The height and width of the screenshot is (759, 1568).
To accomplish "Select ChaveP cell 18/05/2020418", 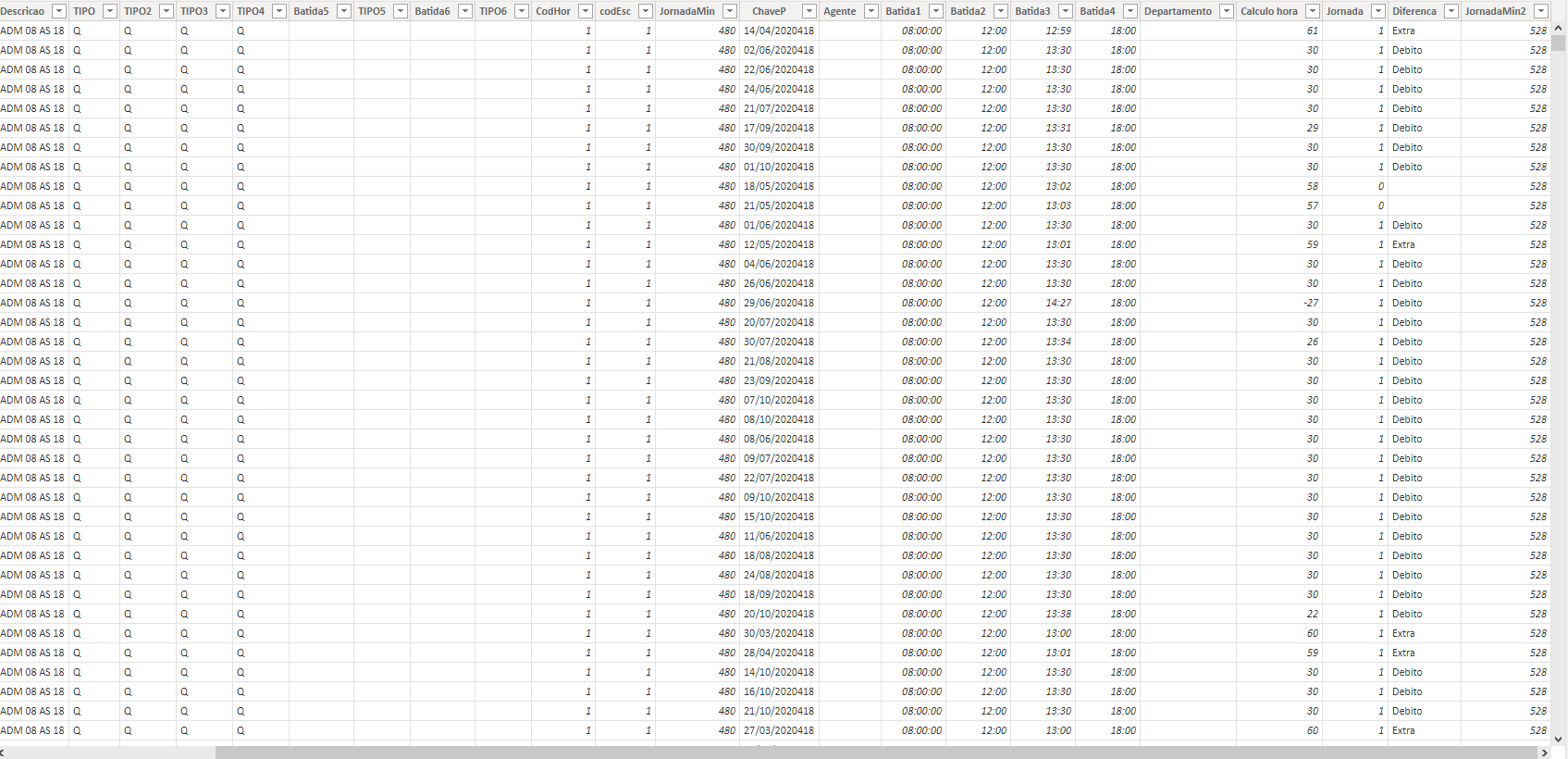I will pyautogui.click(x=779, y=186).
